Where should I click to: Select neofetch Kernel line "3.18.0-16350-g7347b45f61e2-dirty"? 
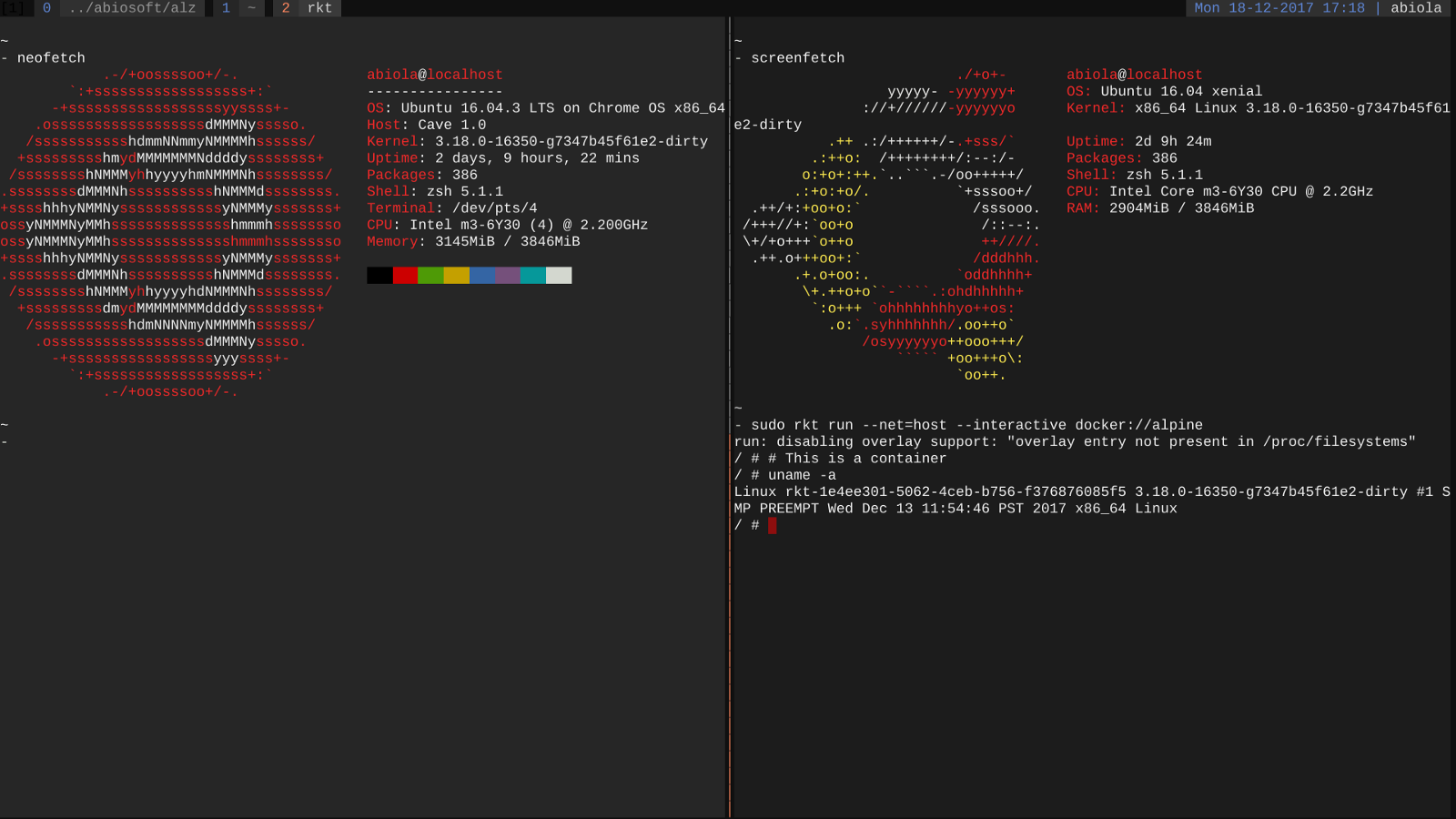[x=537, y=142]
